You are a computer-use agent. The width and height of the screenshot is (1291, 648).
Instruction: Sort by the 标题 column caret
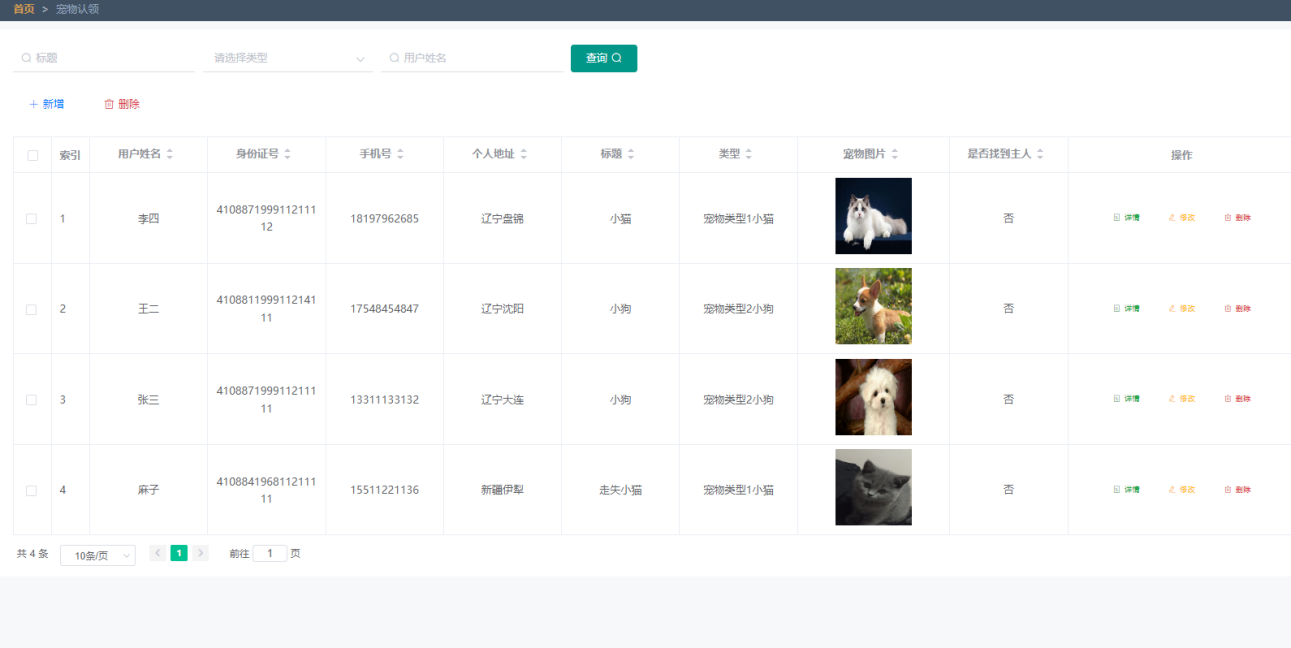632,154
